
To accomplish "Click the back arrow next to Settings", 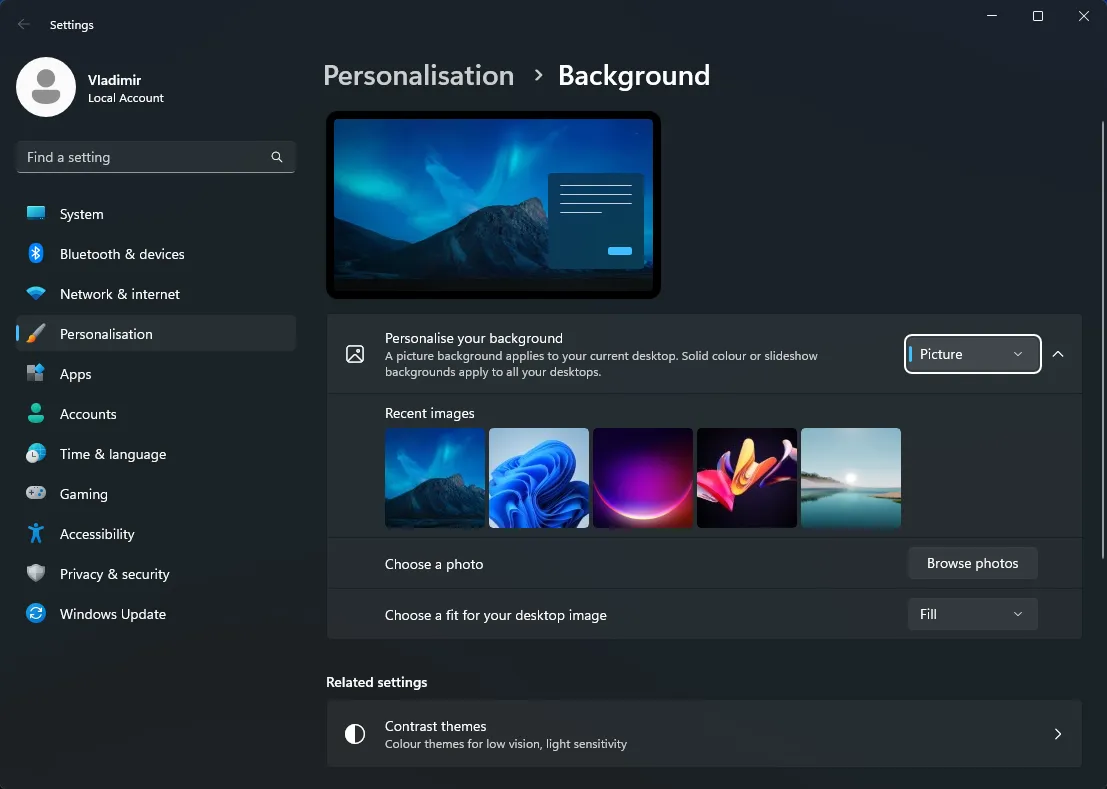I will coord(24,25).
